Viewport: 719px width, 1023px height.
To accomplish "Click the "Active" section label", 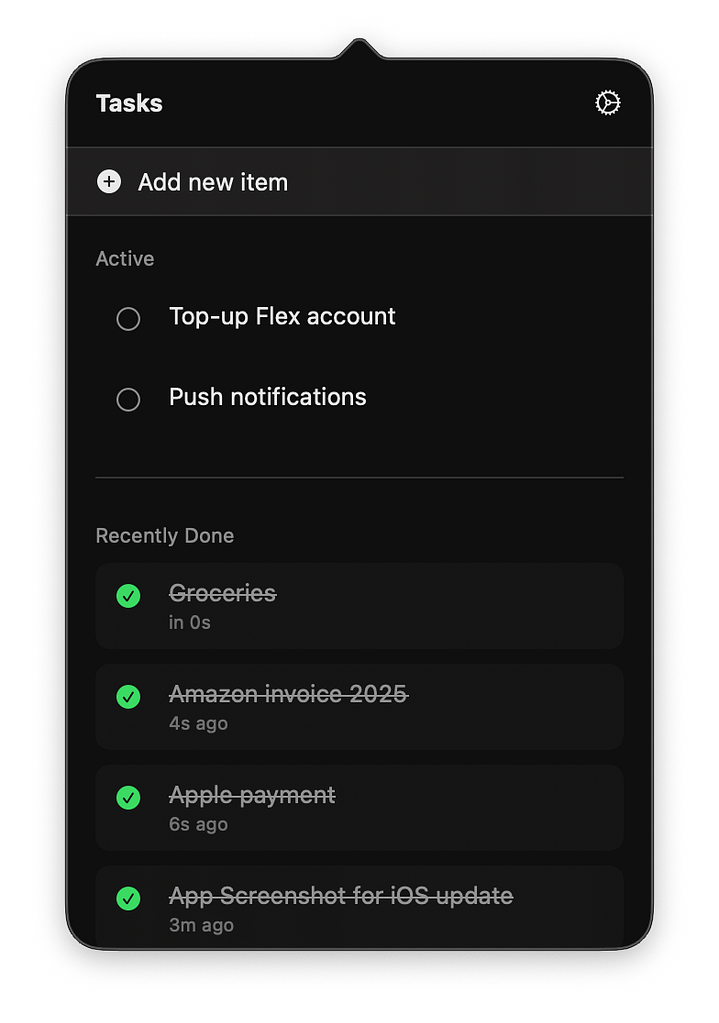I will (x=125, y=259).
